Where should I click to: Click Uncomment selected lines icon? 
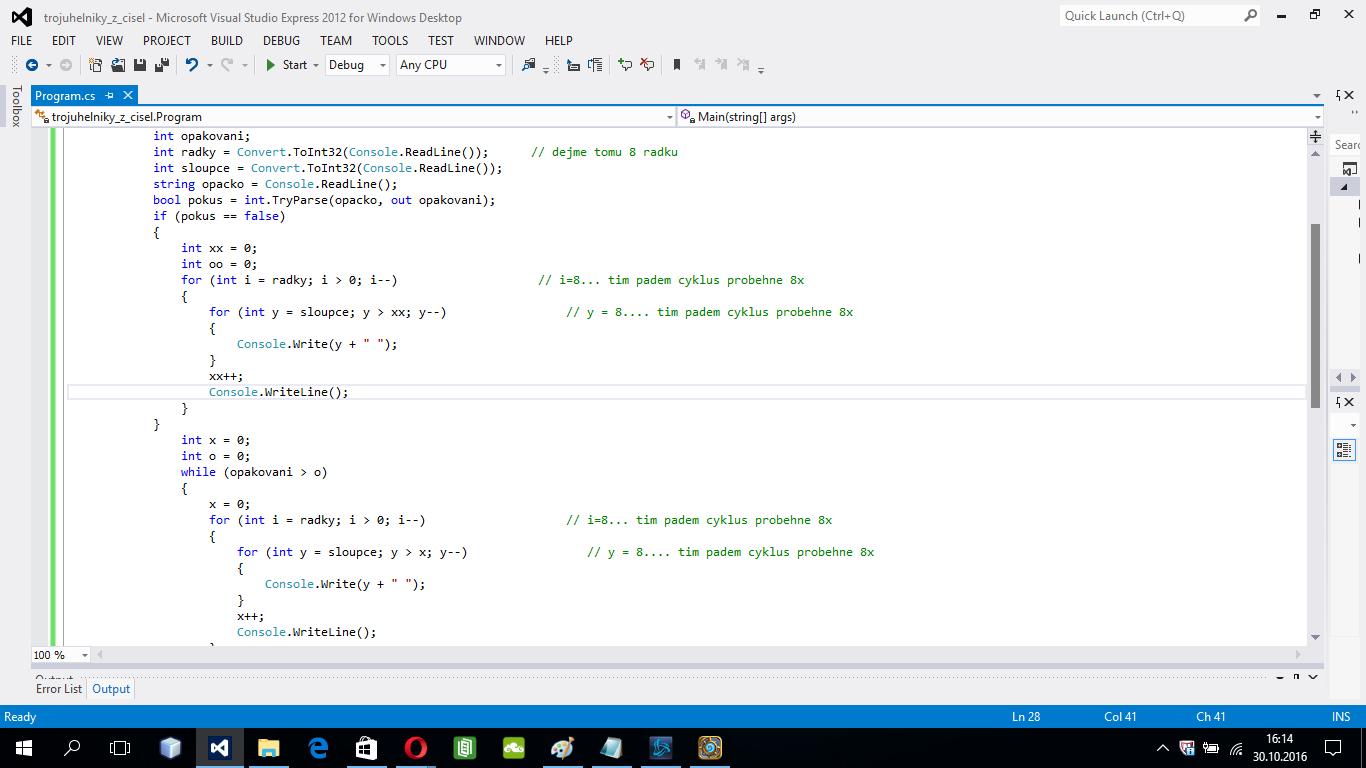point(647,65)
